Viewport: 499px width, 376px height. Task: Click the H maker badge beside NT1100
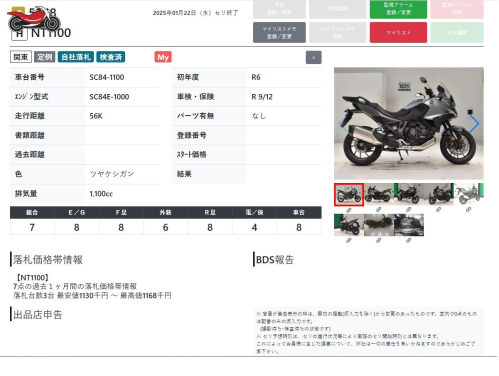click(x=19, y=33)
